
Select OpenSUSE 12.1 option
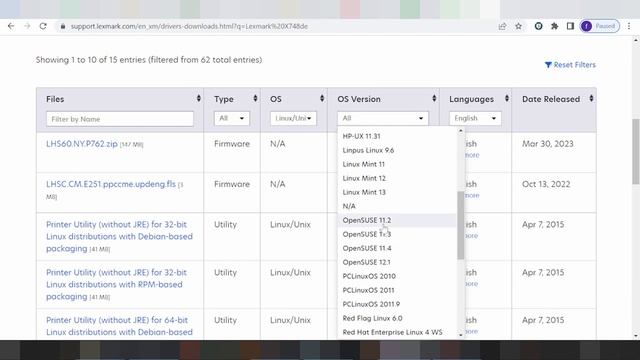[397, 262]
